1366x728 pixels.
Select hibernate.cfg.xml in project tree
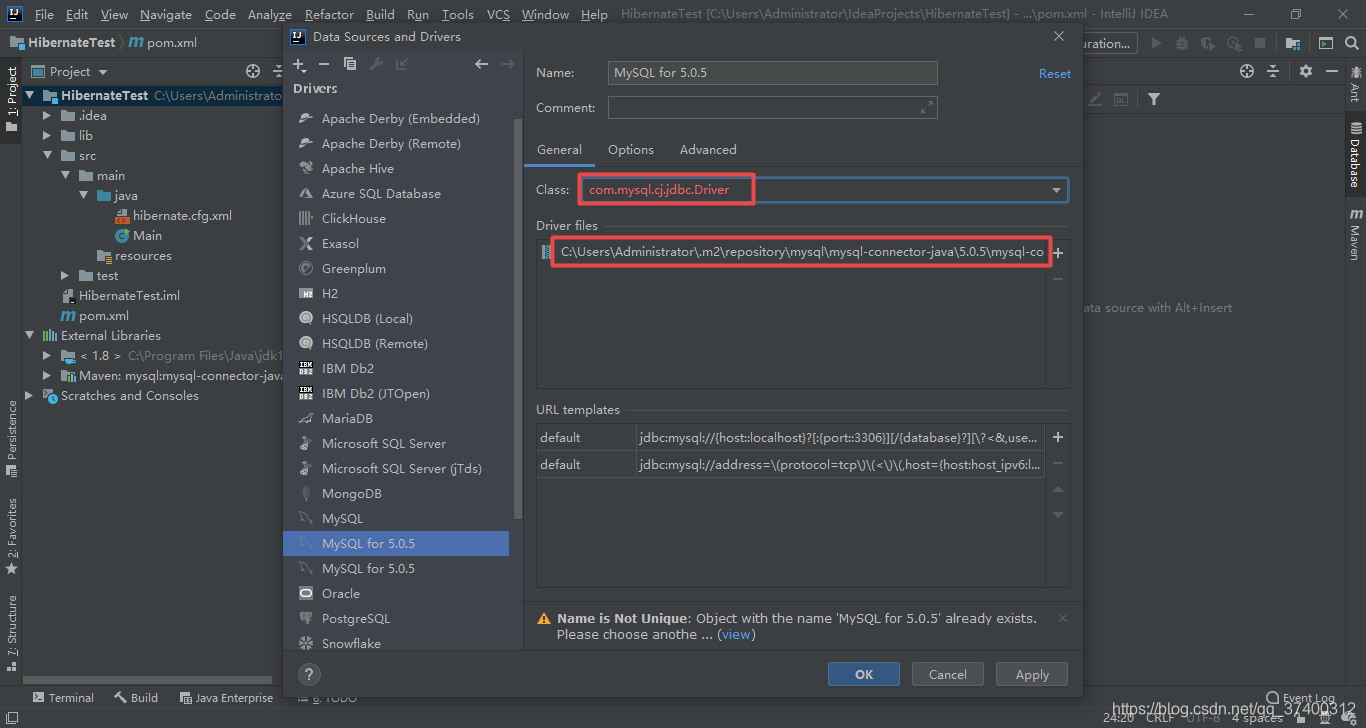pos(182,216)
